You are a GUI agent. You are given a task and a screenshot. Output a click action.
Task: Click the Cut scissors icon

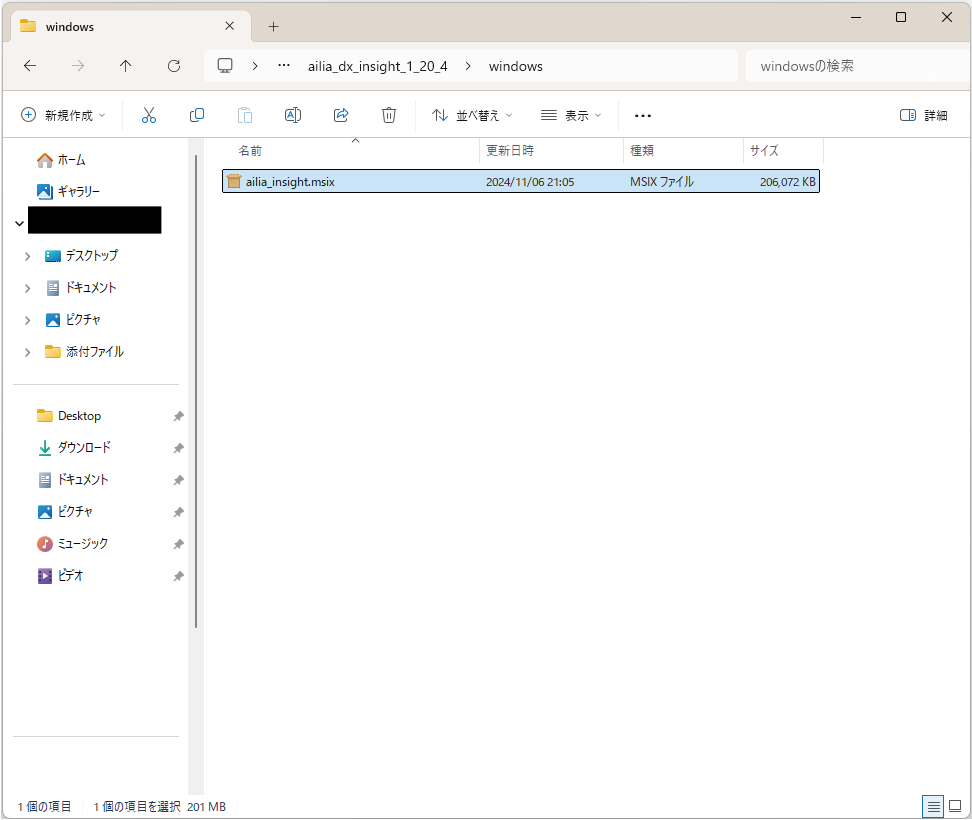click(x=149, y=115)
